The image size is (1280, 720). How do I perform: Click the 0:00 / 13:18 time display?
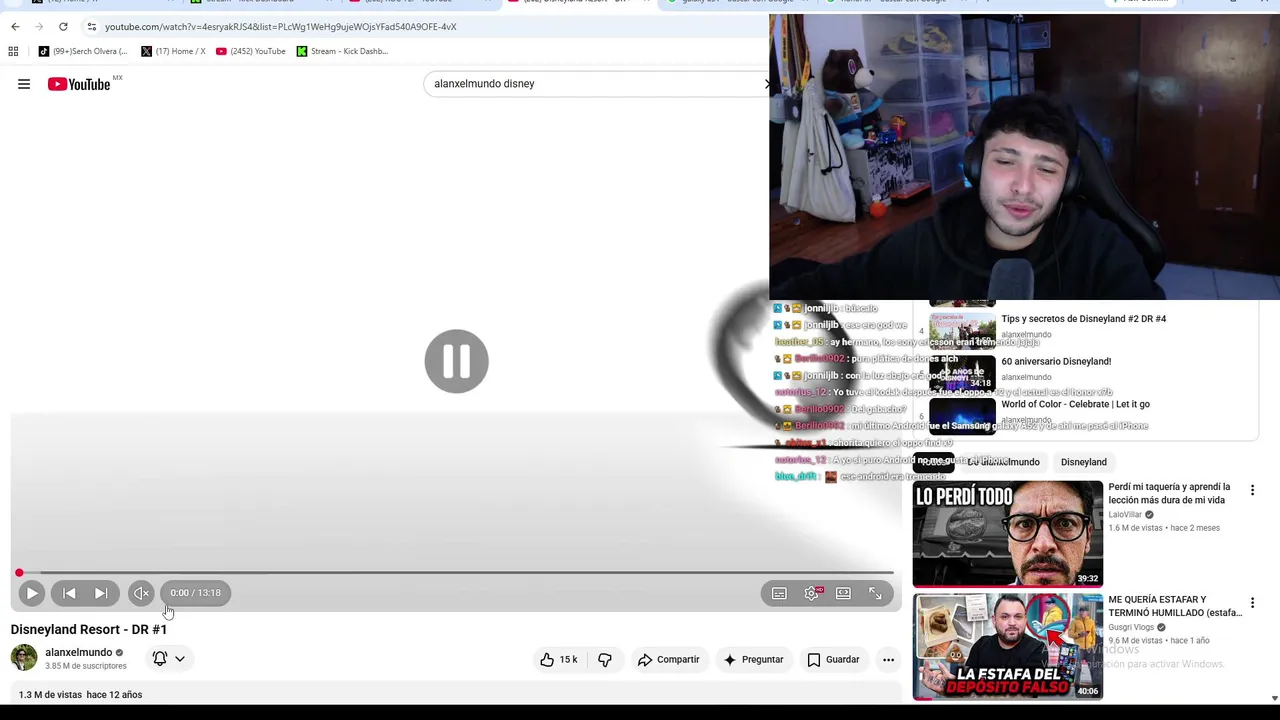point(196,593)
